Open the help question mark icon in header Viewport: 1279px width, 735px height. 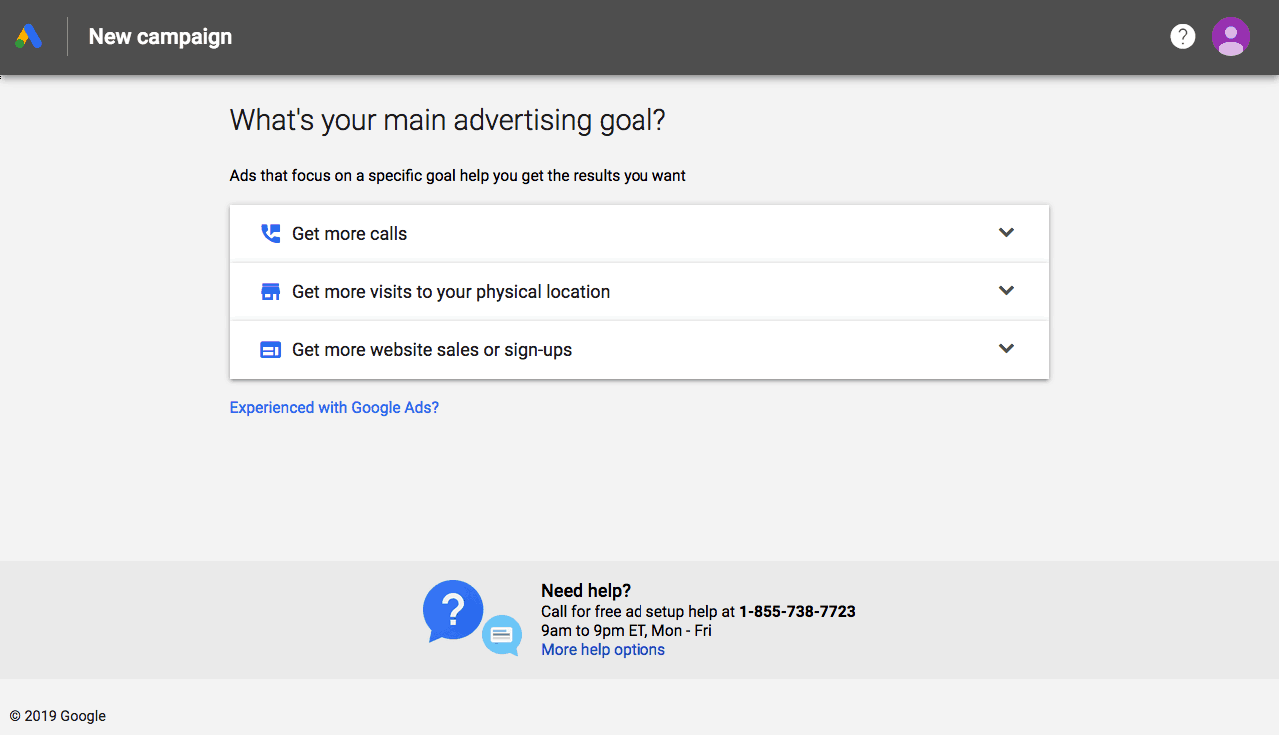pyautogui.click(x=1182, y=37)
